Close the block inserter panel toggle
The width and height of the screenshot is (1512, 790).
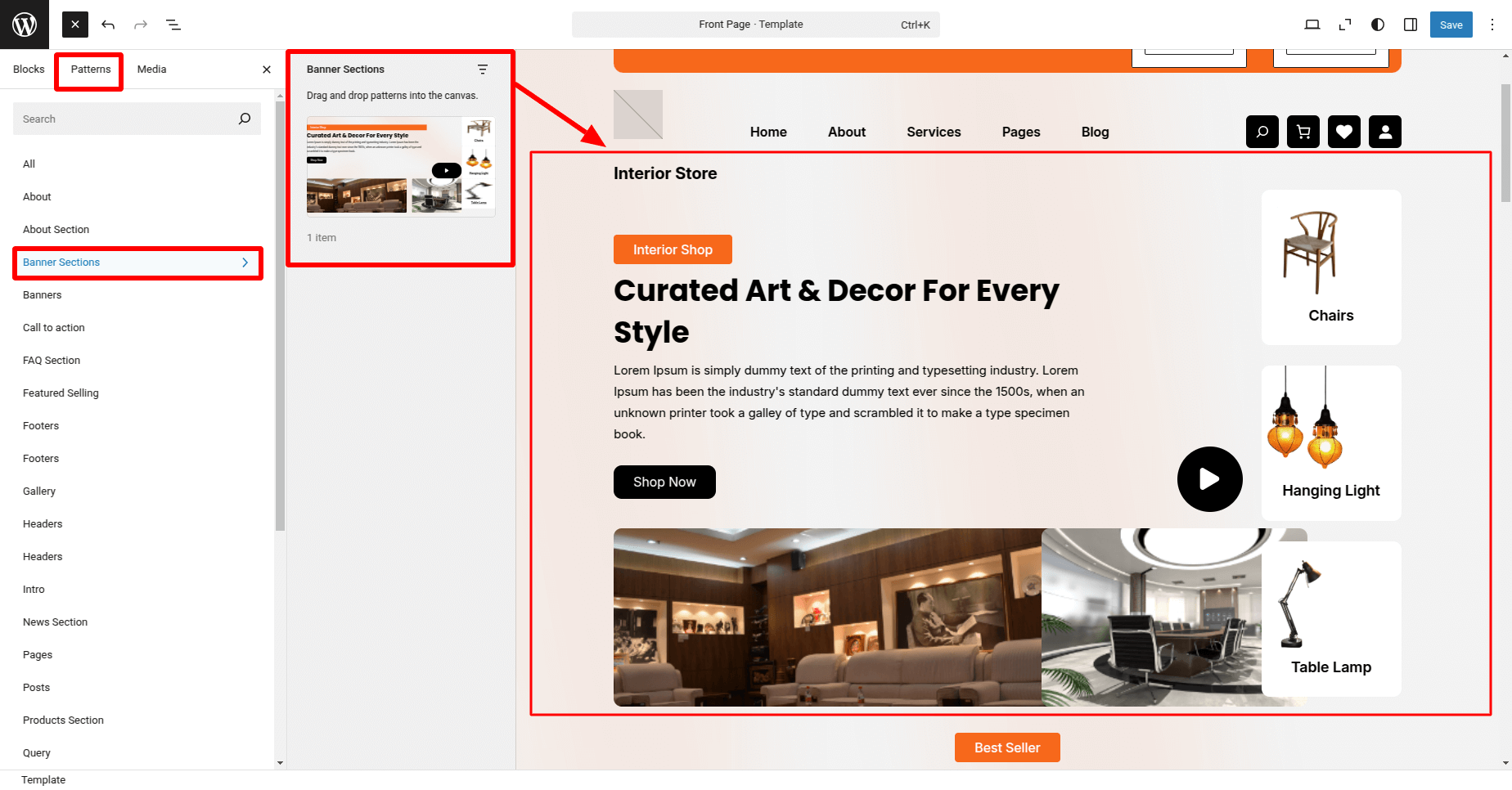pos(74,25)
